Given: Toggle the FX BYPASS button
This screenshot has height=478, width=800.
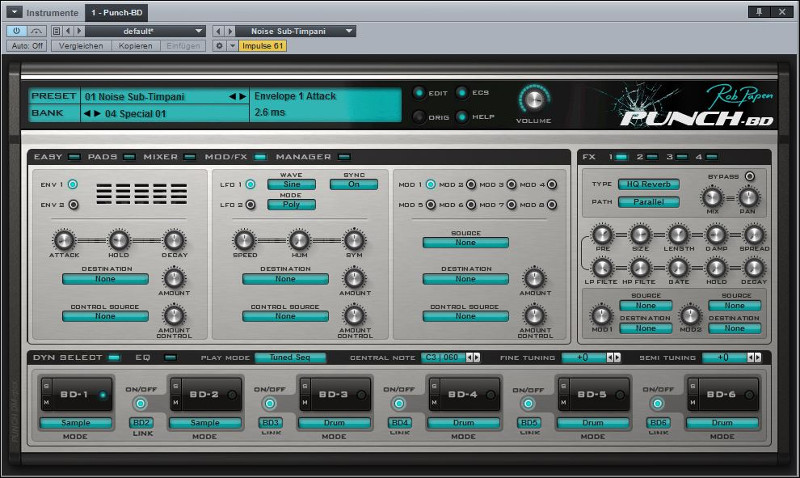Looking at the screenshot, I should tap(749, 177).
